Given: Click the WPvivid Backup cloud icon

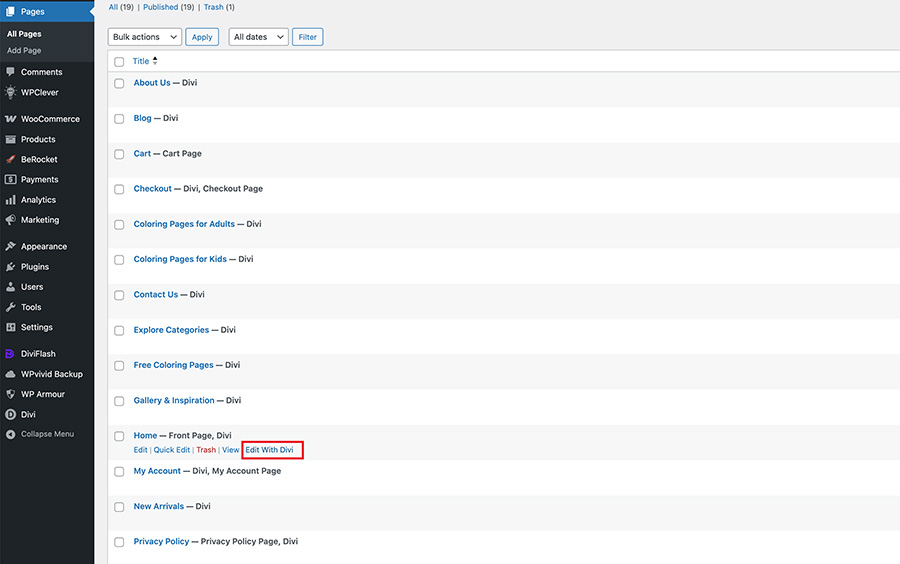Looking at the screenshot, I should pyautogui.click(x=10, y=374).
